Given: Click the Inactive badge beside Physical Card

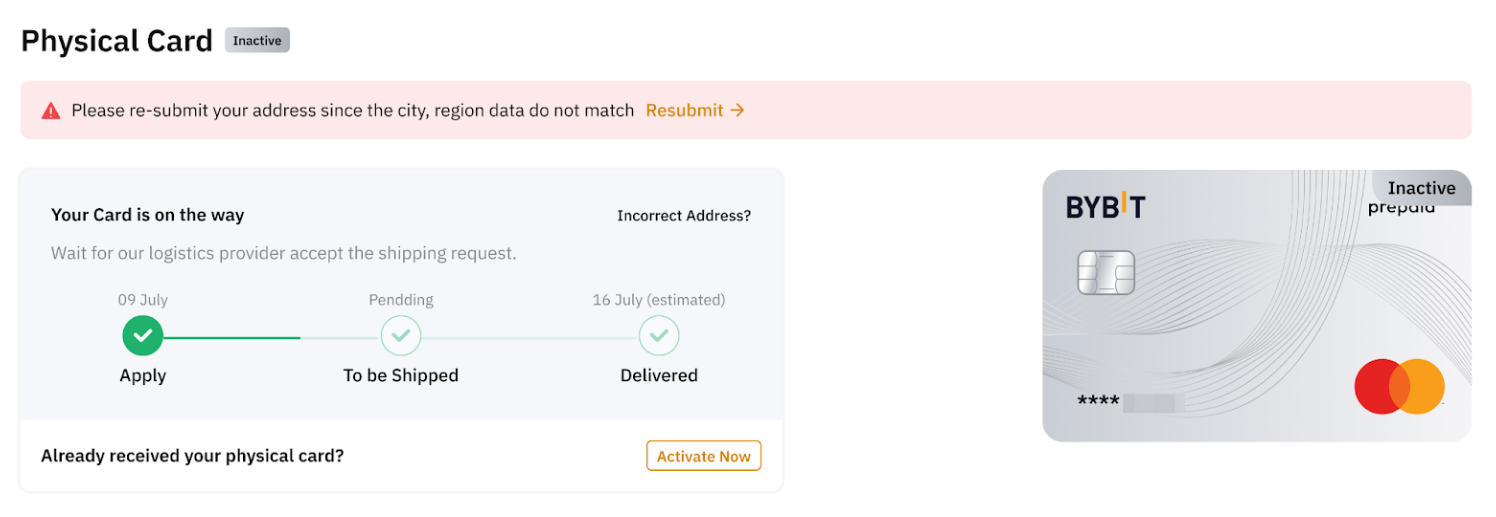Looking at the screenshot, I should (x=257, y=41).
